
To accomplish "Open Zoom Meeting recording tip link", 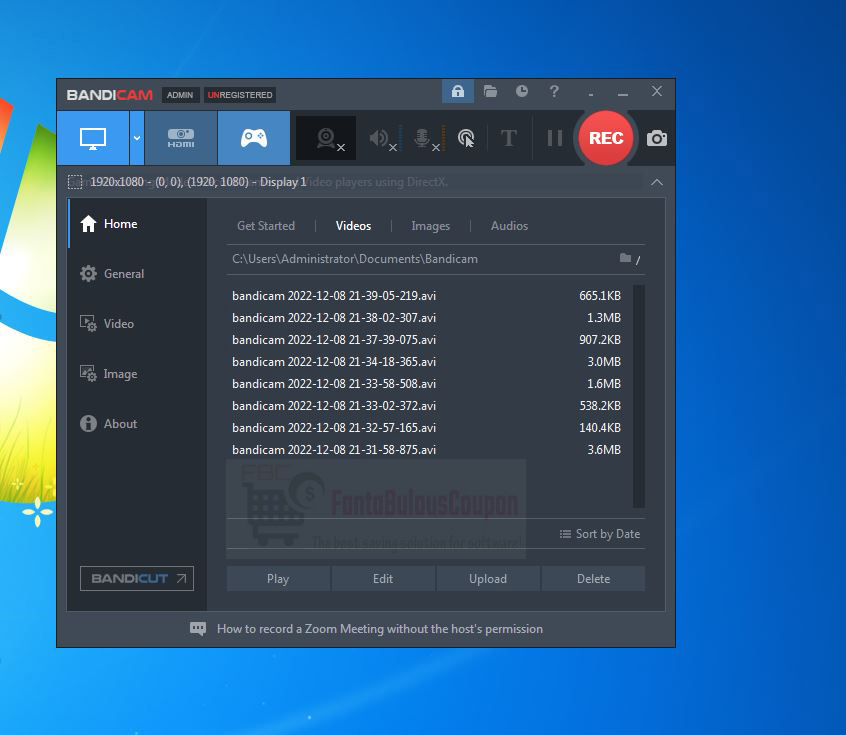I will tap(380, 629).
